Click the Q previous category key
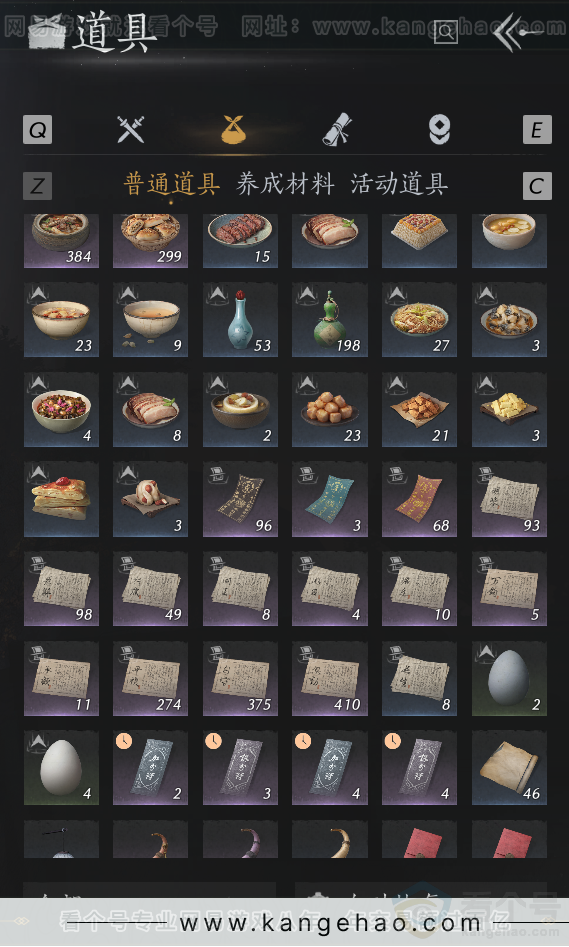 click(37, 130)
